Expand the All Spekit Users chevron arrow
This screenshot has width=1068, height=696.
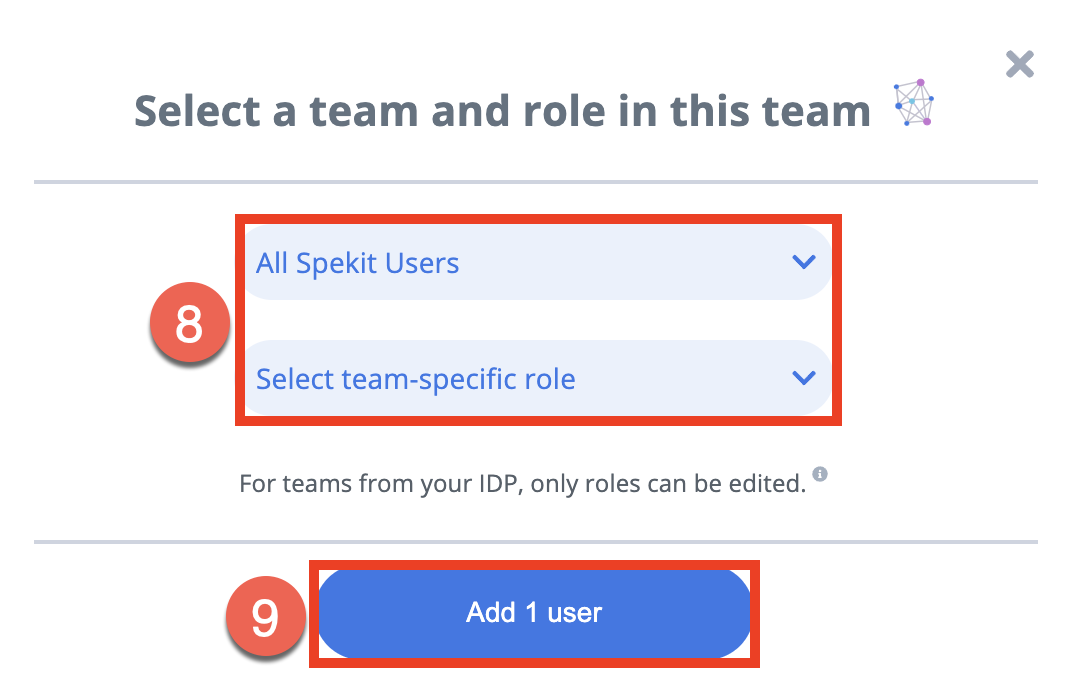(804, 262)
